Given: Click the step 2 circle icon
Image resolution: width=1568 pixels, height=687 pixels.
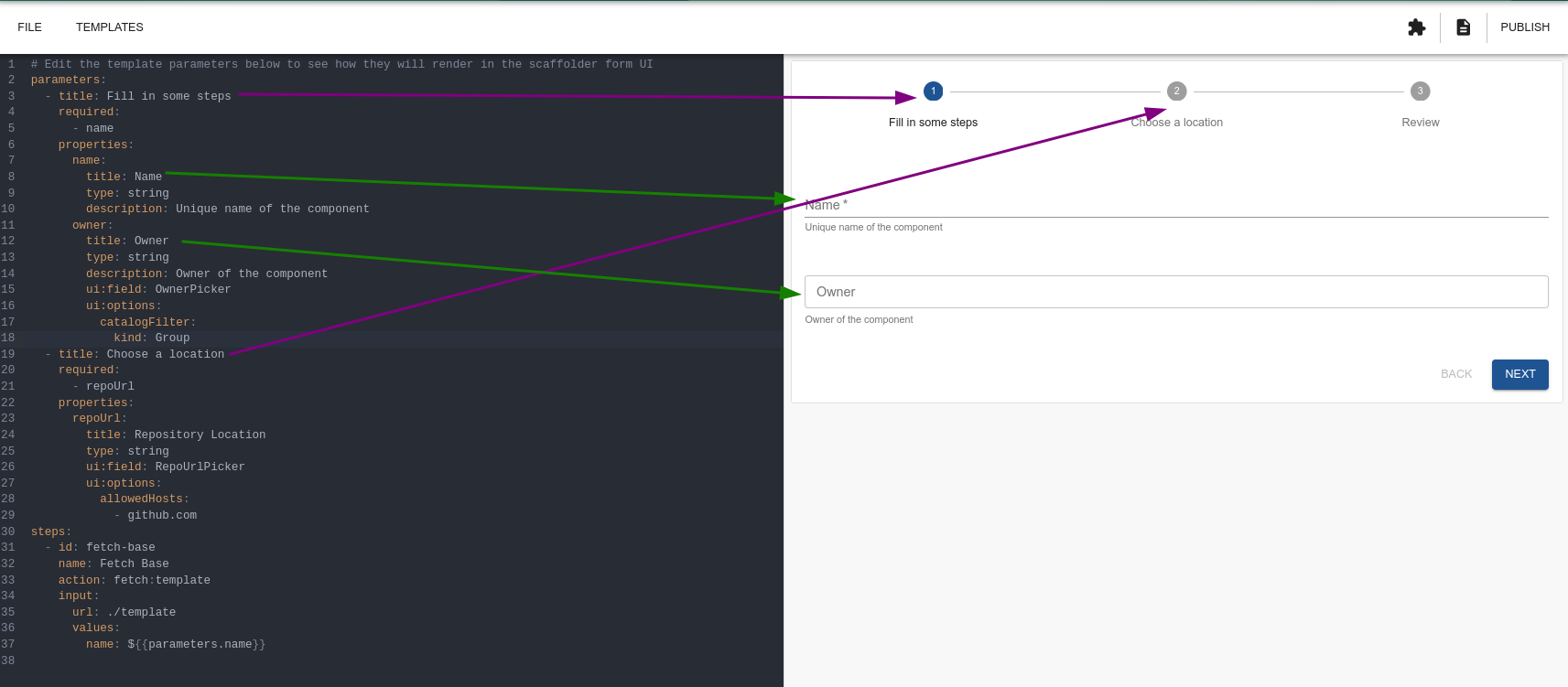Looking at the screenshot, I should pos(1176,91).
